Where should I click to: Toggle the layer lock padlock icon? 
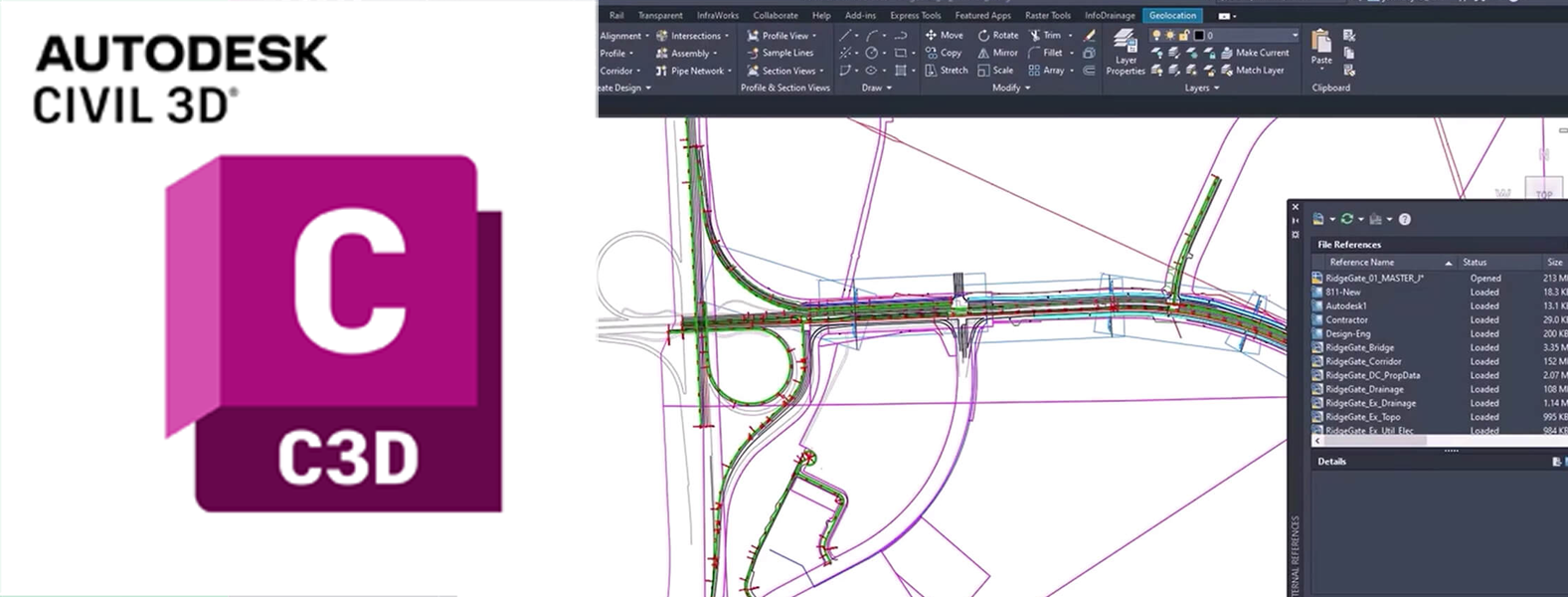click(x=1183, y=35)
